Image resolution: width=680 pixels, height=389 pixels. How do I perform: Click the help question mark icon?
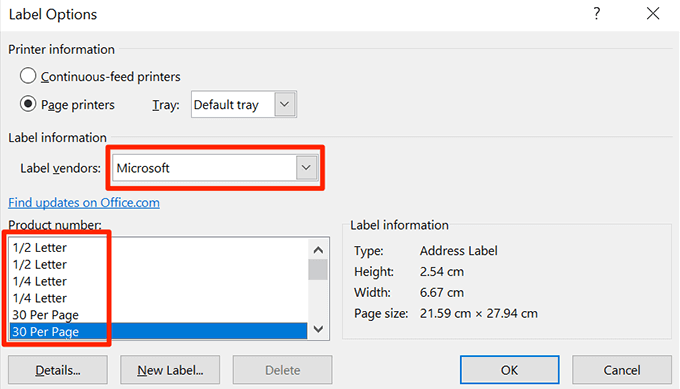pyautogui.click(x=597, y=14)
